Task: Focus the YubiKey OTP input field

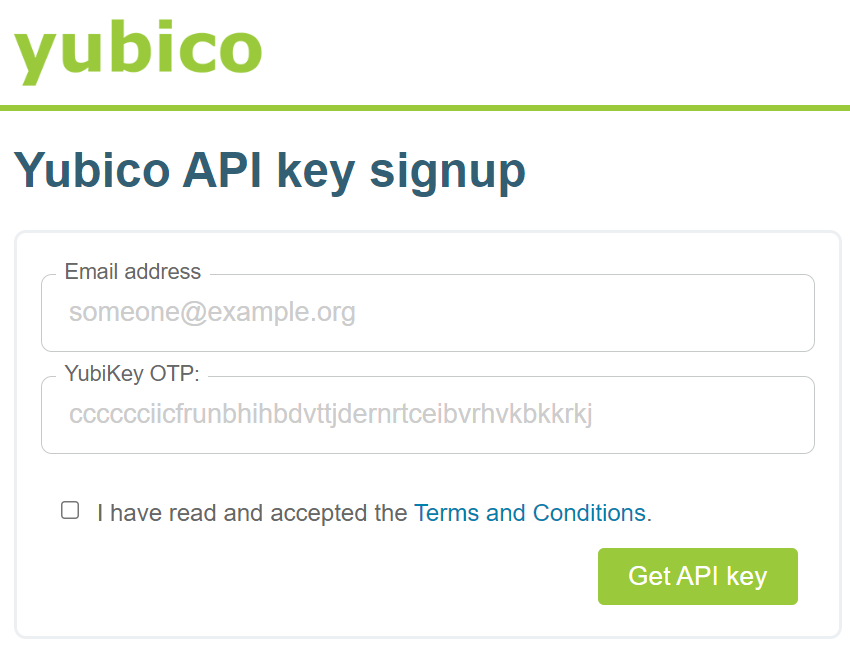Action: 428,414
